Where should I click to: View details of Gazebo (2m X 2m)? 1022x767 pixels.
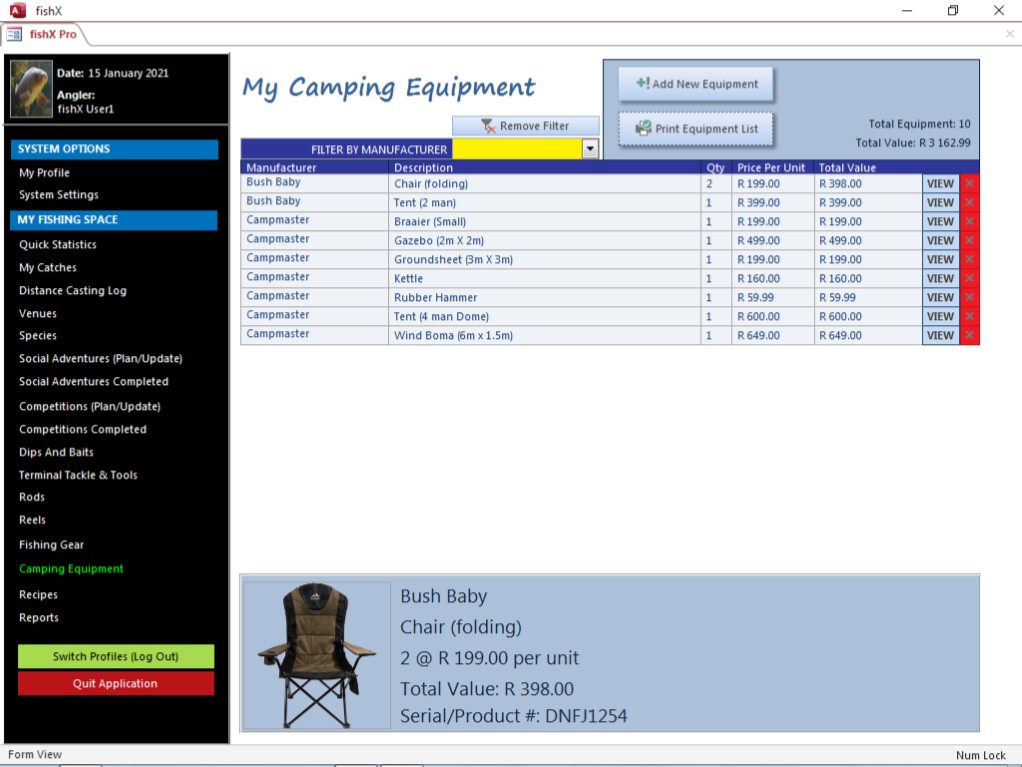pyautogui.click(x=940, y=241)
